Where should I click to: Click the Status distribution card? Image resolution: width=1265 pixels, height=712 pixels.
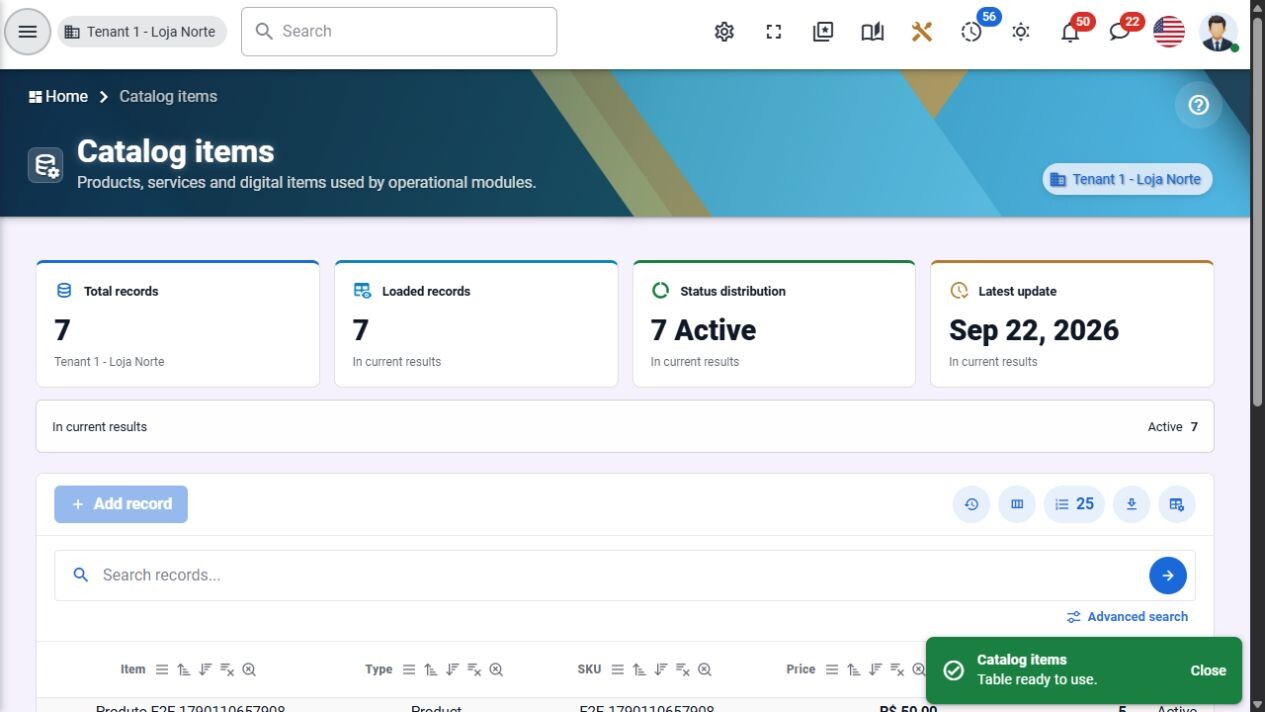coord(774,324)
